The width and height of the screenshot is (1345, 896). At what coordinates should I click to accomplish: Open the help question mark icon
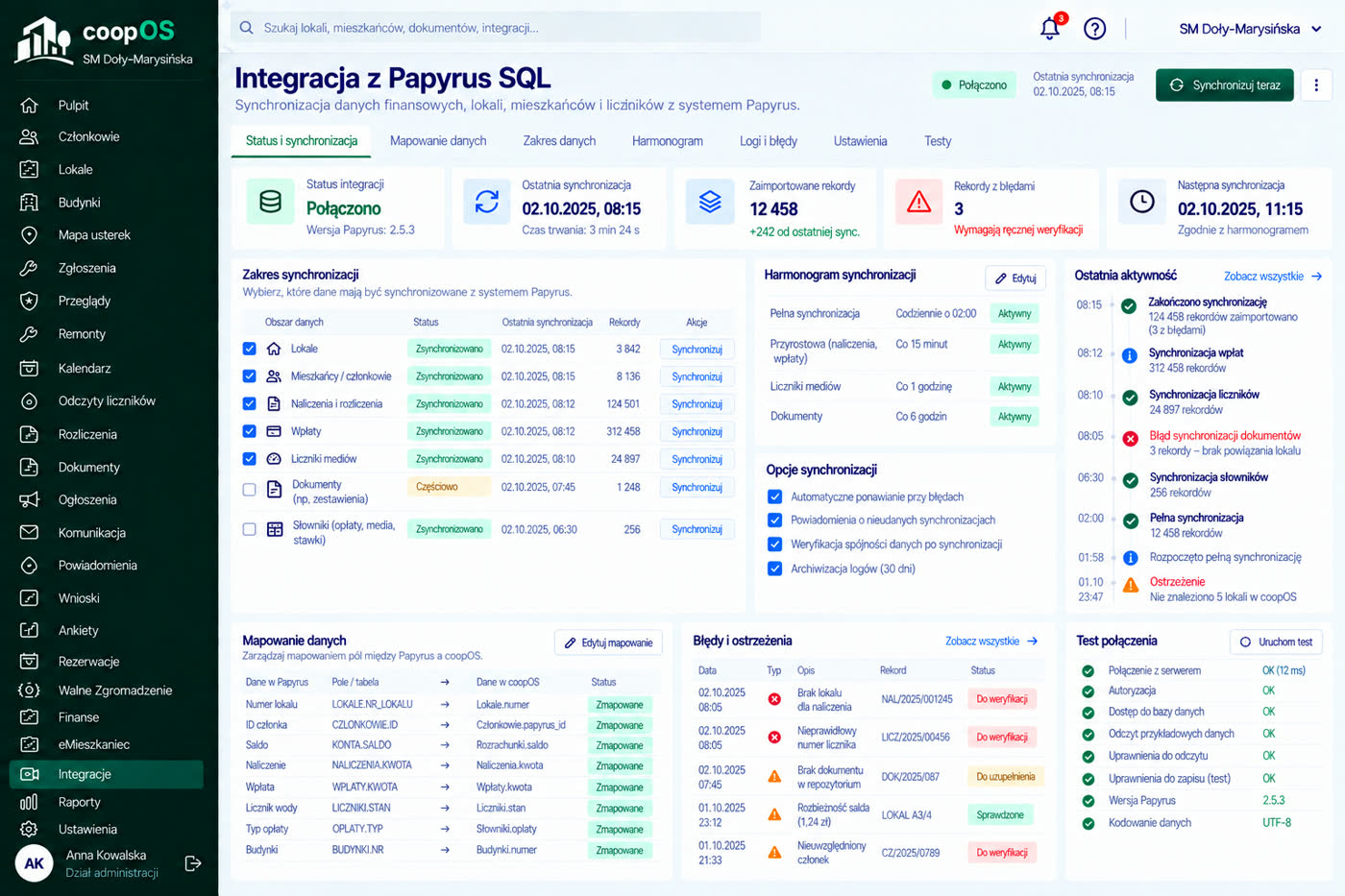[1094, 29]
